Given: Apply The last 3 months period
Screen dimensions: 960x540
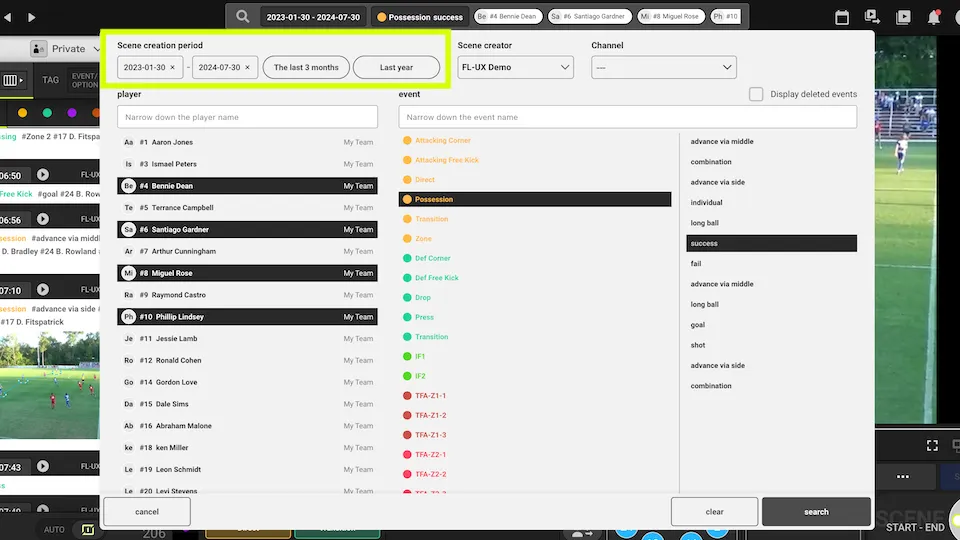Looking at the screenshot, I should [x=306, y=67].
